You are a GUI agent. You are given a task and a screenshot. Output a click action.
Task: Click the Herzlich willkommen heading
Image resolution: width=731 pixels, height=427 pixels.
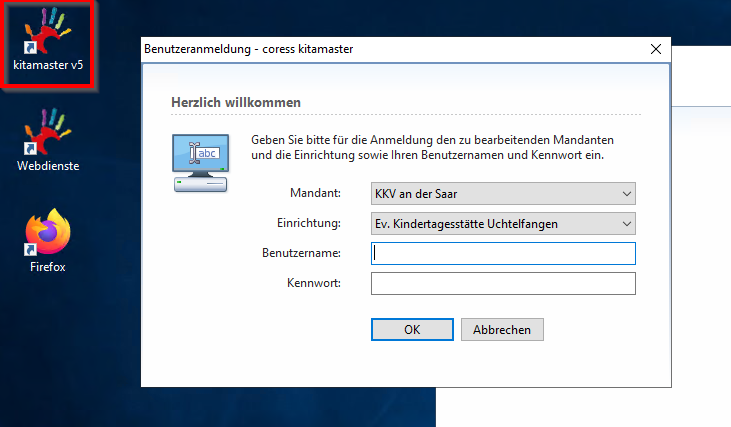coord(236,103)
